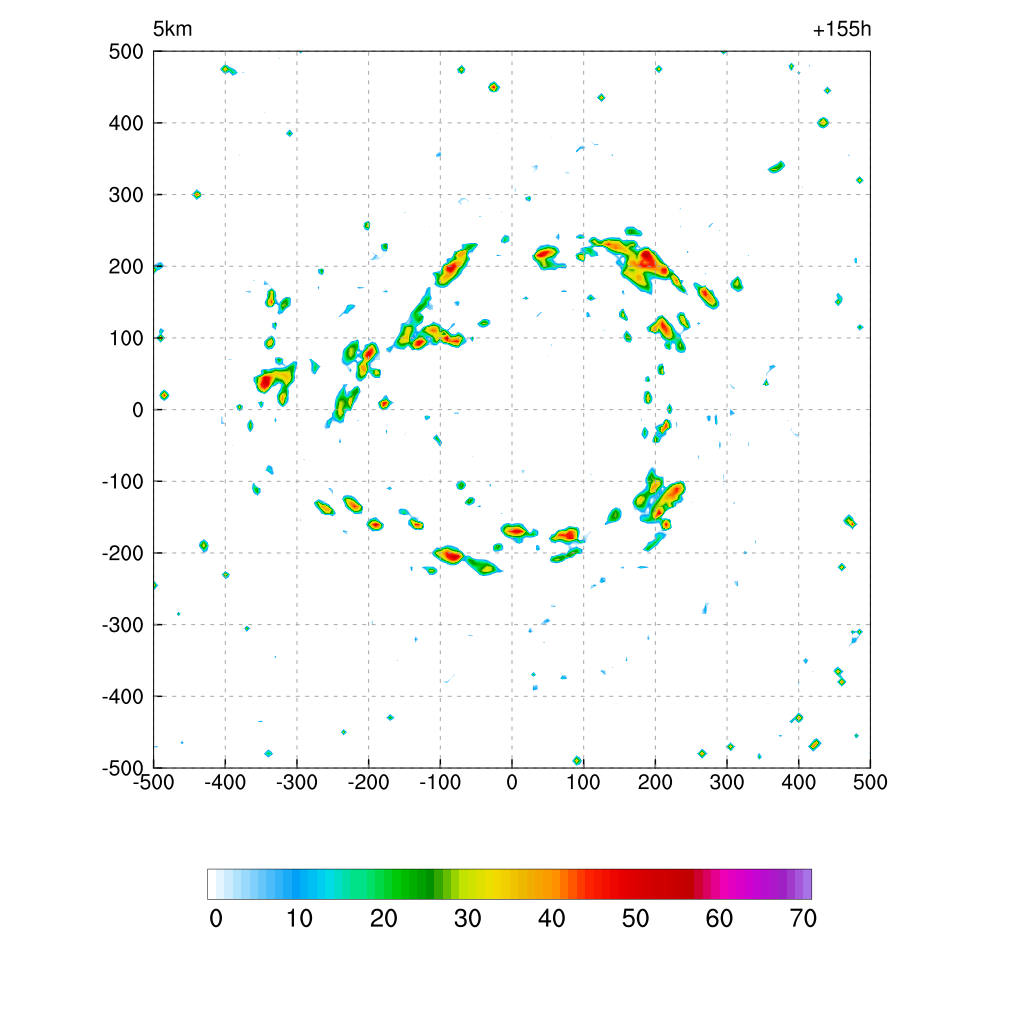This screenshot has height=1024, width=1024.
Task: Choose the x-axis rightmost tick label "500"
Action: pyautogui.click(x=870, y=782)
